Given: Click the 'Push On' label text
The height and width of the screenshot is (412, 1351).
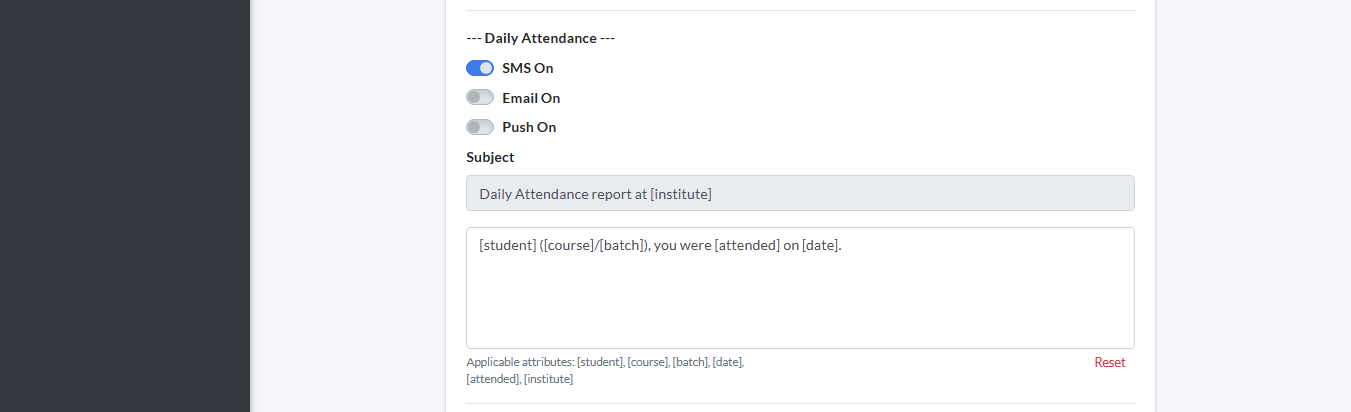Looking at the screenshot, I should [x=529, y=127].
